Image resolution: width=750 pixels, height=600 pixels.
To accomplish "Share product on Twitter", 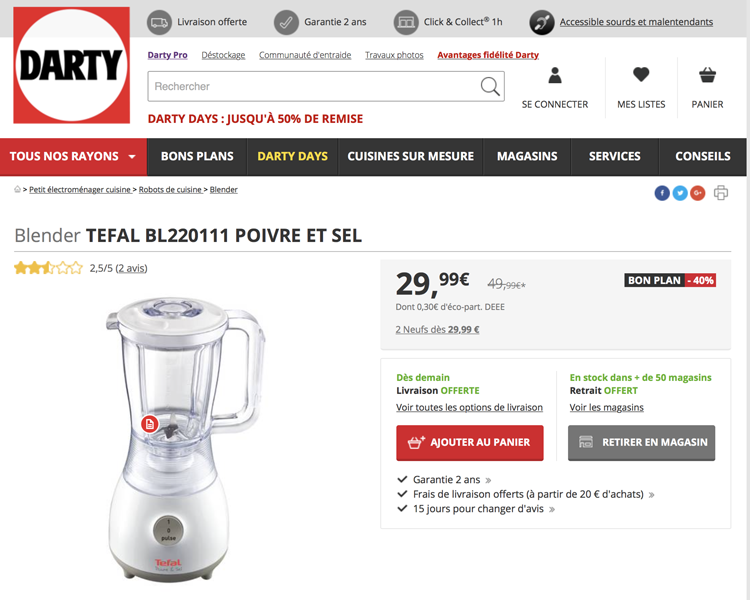I will [x=680, y=193].
